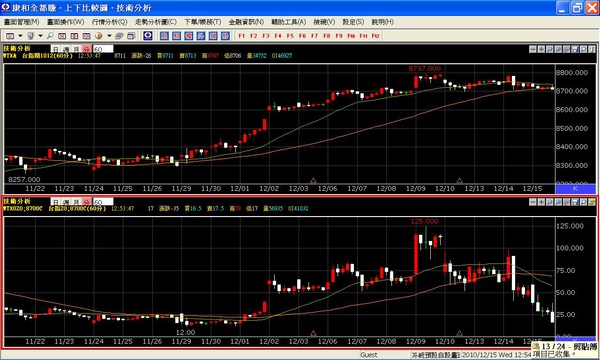Viewport: 600px width, 360px height.
Task: Click the F7 shortcut button
Action: [x=315, y=36]
